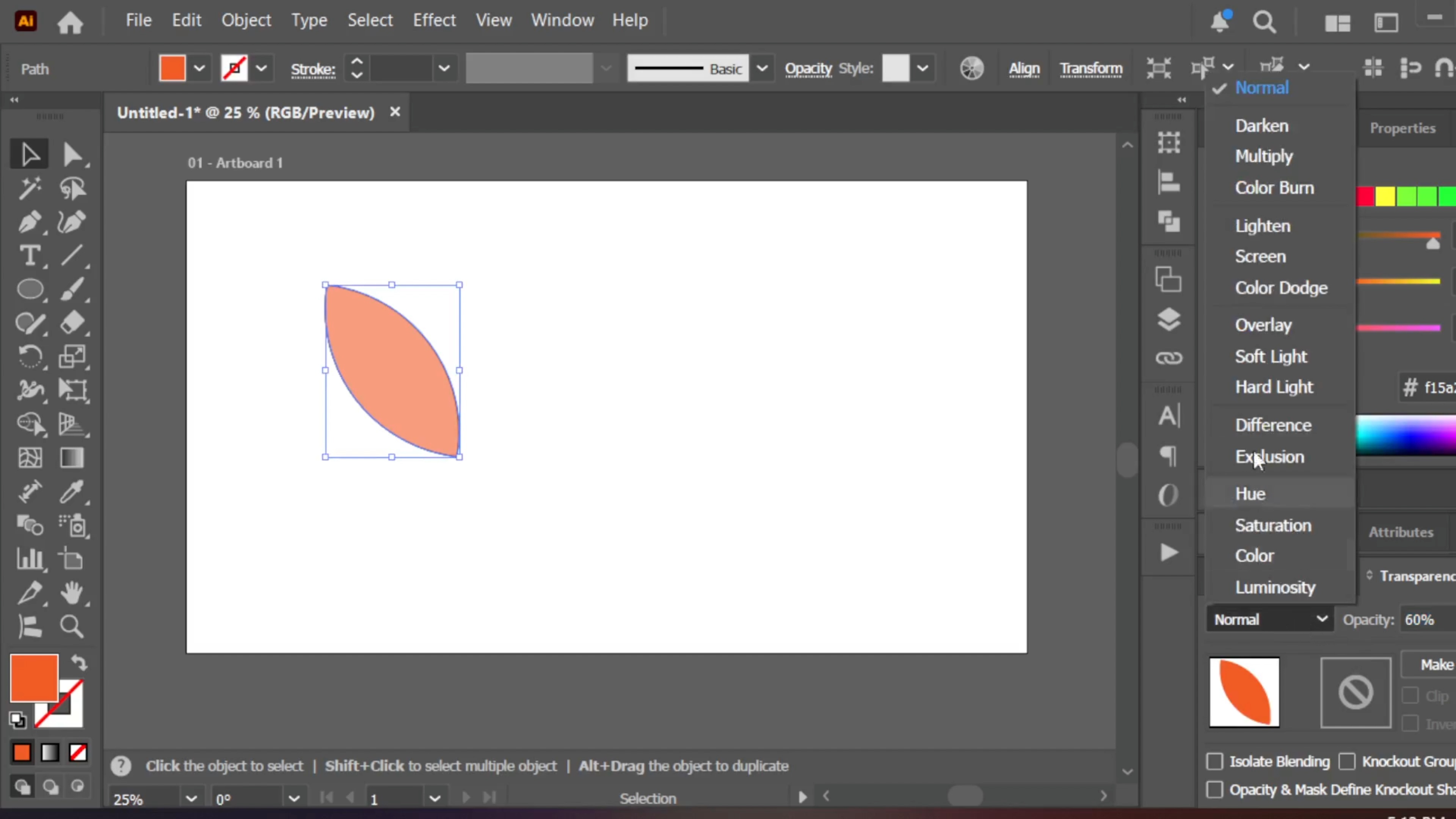Select the Hand tool
Image resolution: width=1456 pixels, height=819 pixels.
coord(72,593)
